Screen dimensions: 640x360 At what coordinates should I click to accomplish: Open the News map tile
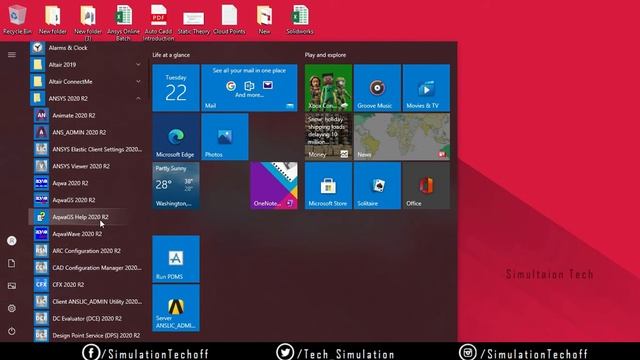[x=402, y=137]
